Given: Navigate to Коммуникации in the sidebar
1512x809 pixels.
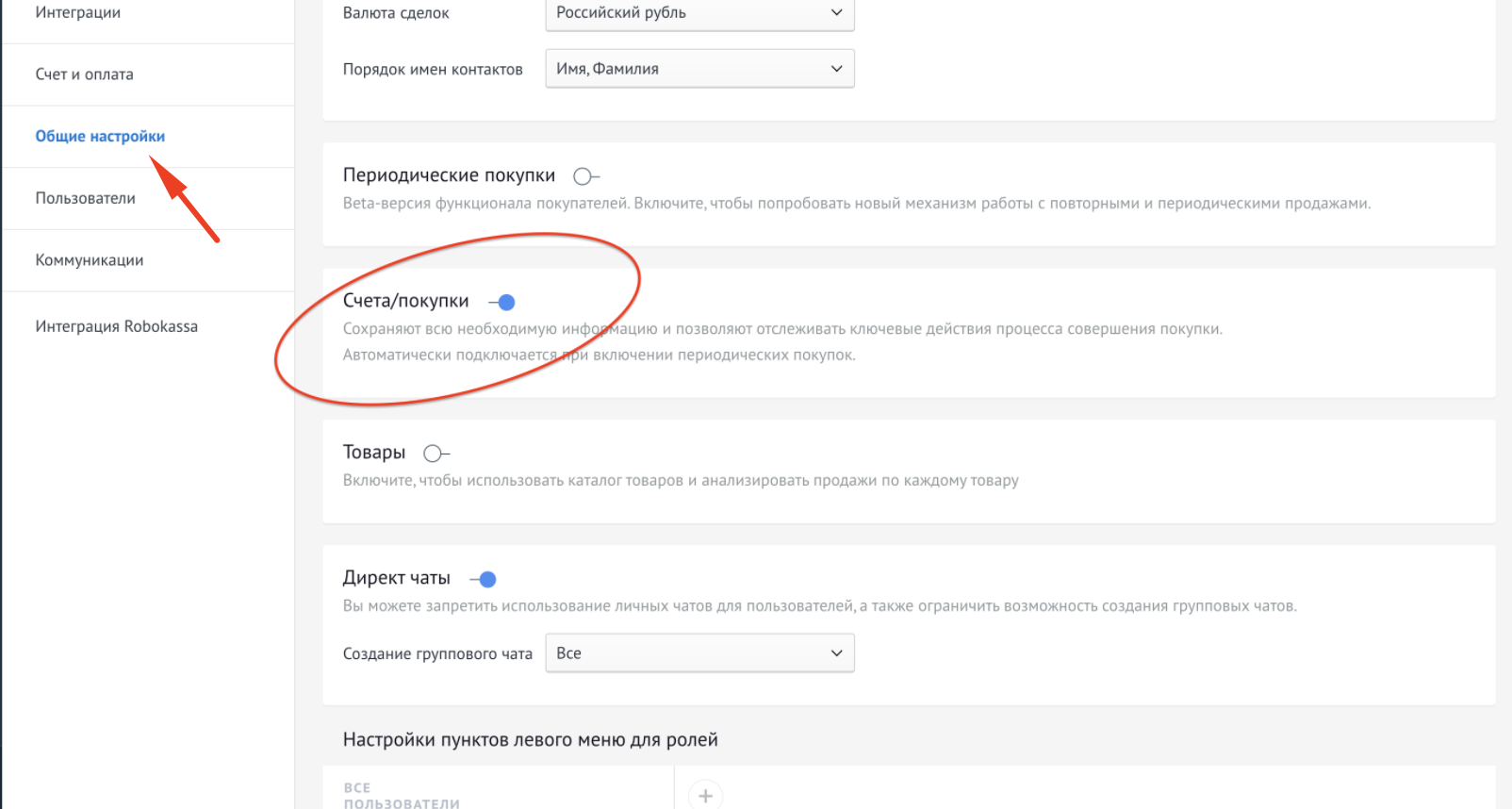Looking at the screenshot, I should (90, 260).
